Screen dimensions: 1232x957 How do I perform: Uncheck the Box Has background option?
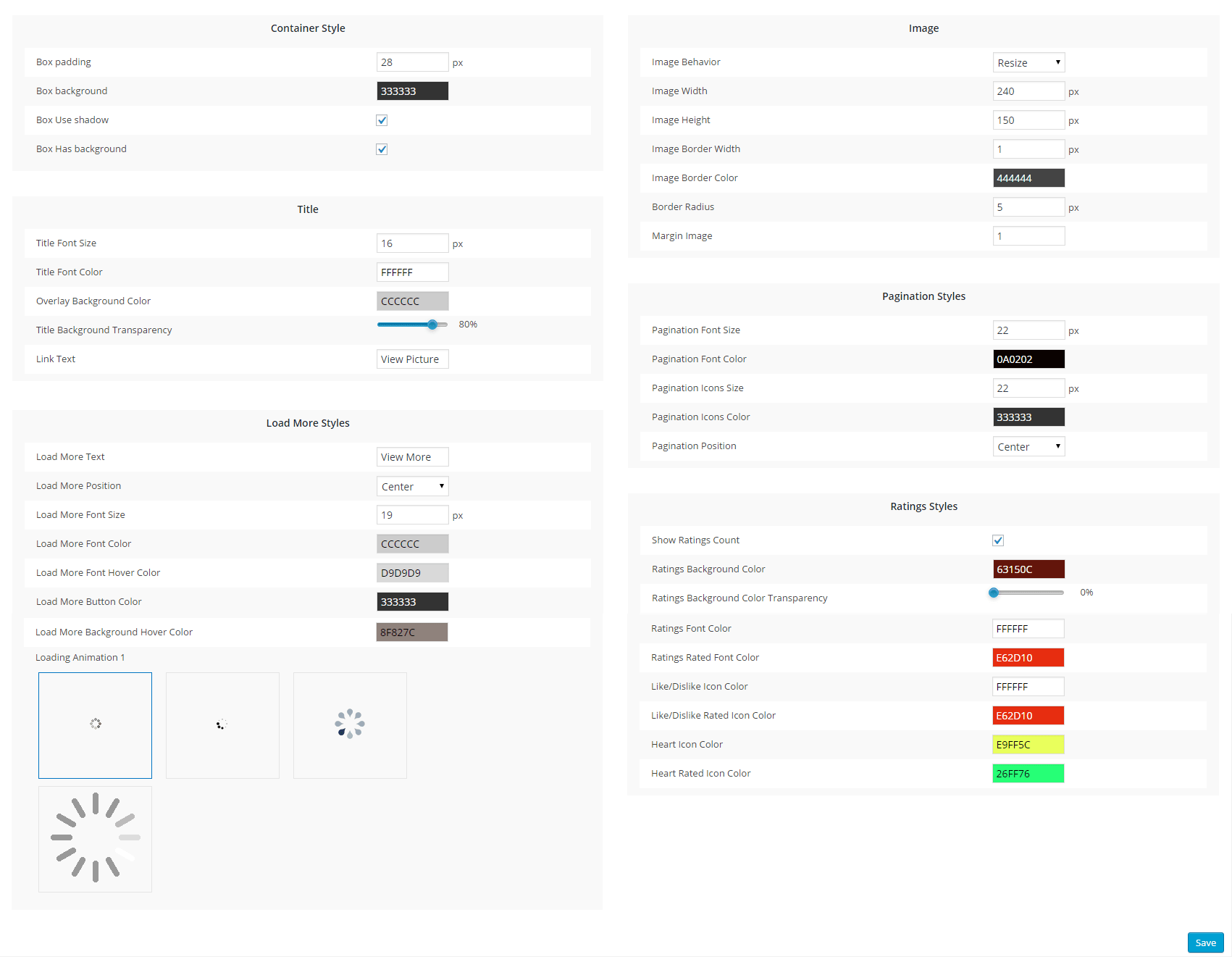click(382, 149)
